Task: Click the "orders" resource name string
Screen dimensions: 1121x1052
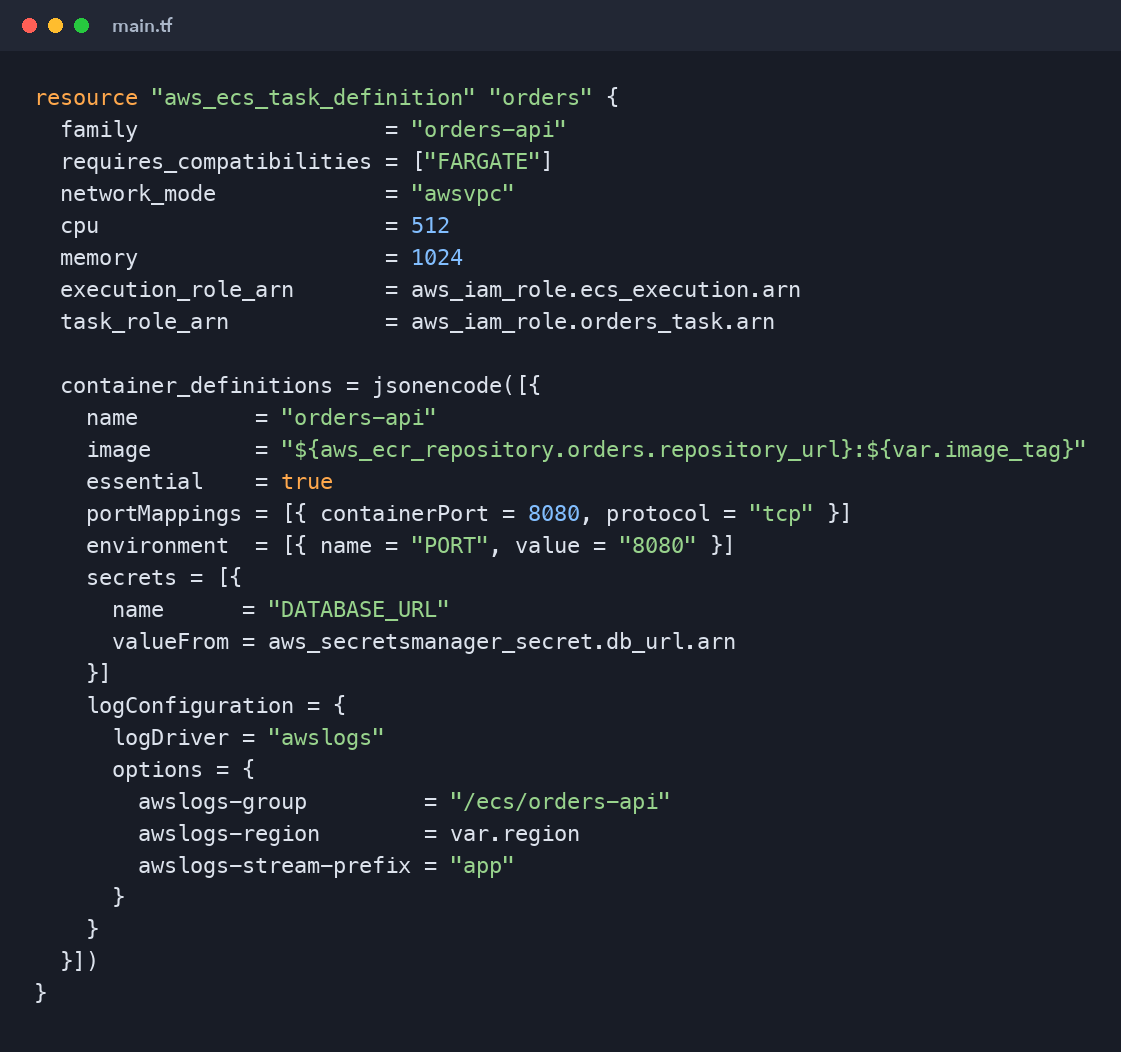Action: pyautogui.click(x=540, y=97)
